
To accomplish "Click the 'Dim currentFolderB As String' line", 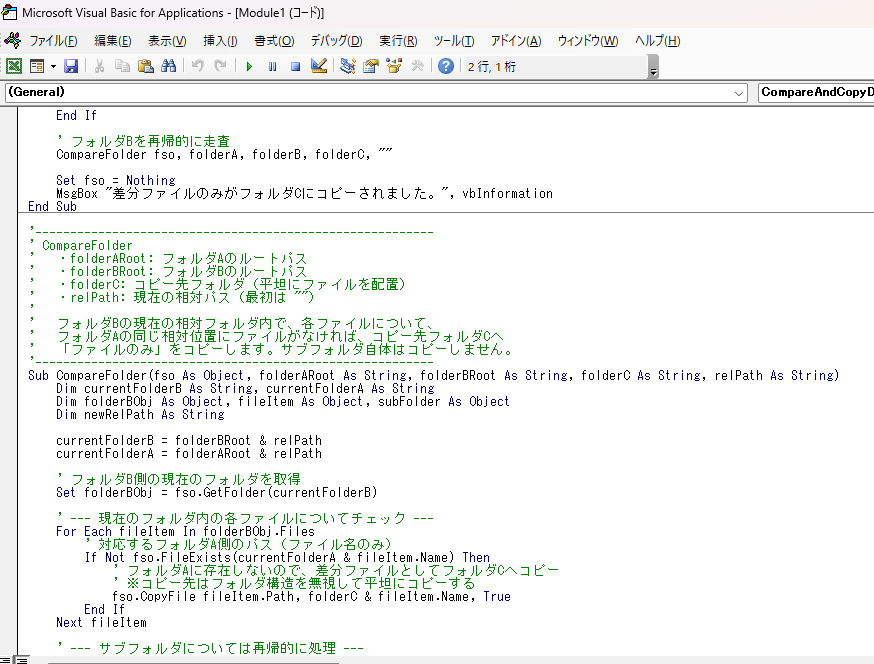I will 245,389.
